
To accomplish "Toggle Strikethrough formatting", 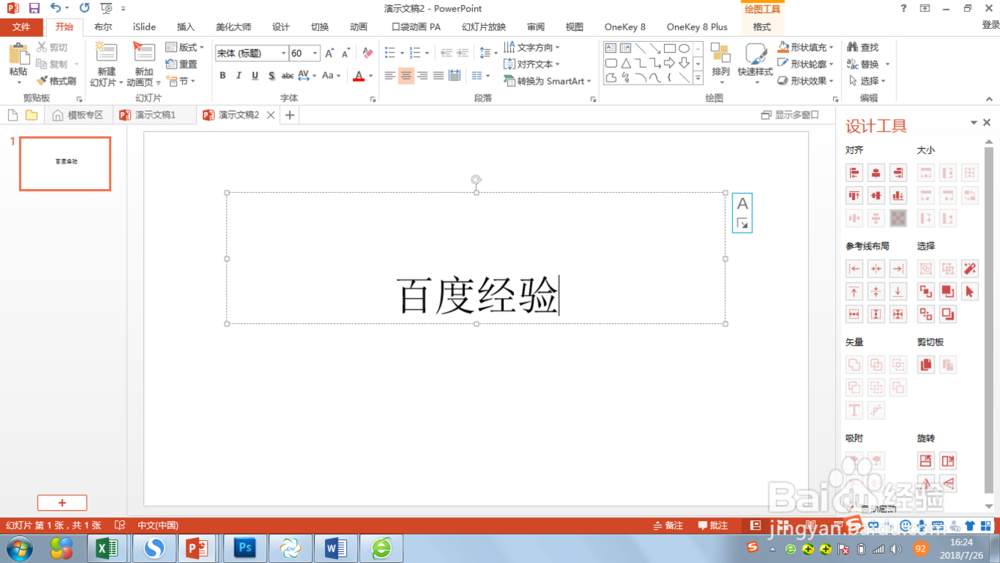I will [287, 75].
